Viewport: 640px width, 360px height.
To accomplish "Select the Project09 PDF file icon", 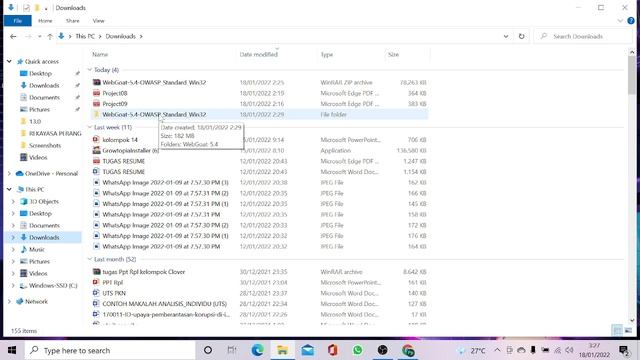I will 96,104.
